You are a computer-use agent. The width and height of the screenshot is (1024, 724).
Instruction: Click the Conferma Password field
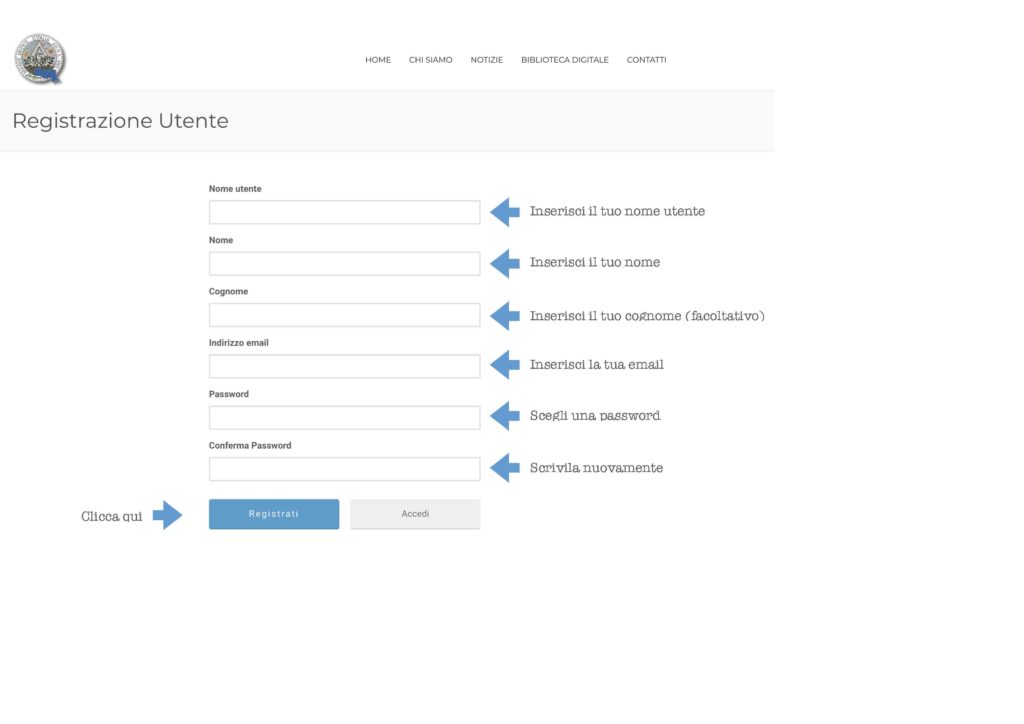pos(344,469)
